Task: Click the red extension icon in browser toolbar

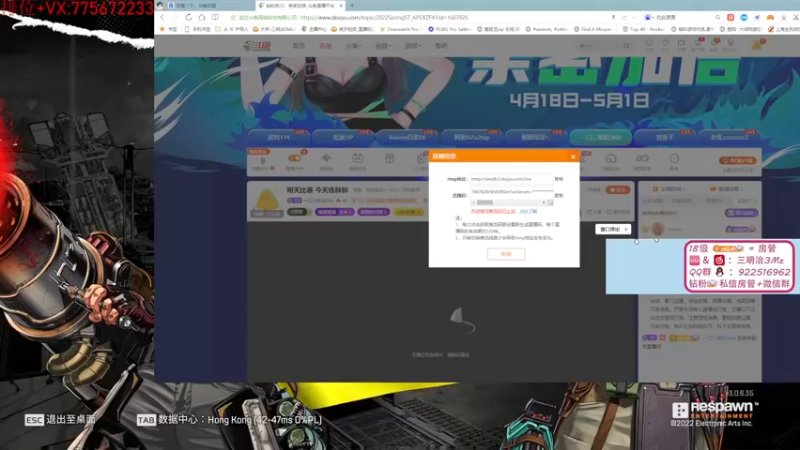Action: (x=731, y=17)
